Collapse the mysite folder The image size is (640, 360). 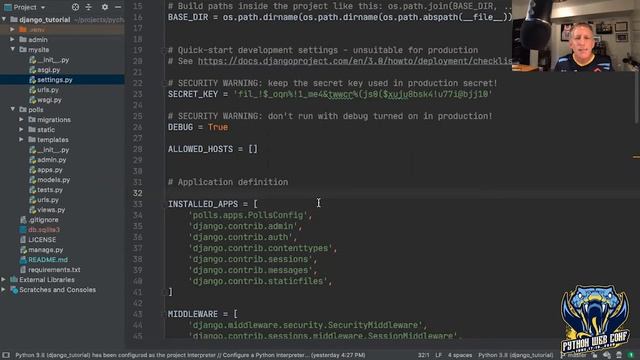pos(13,49)
